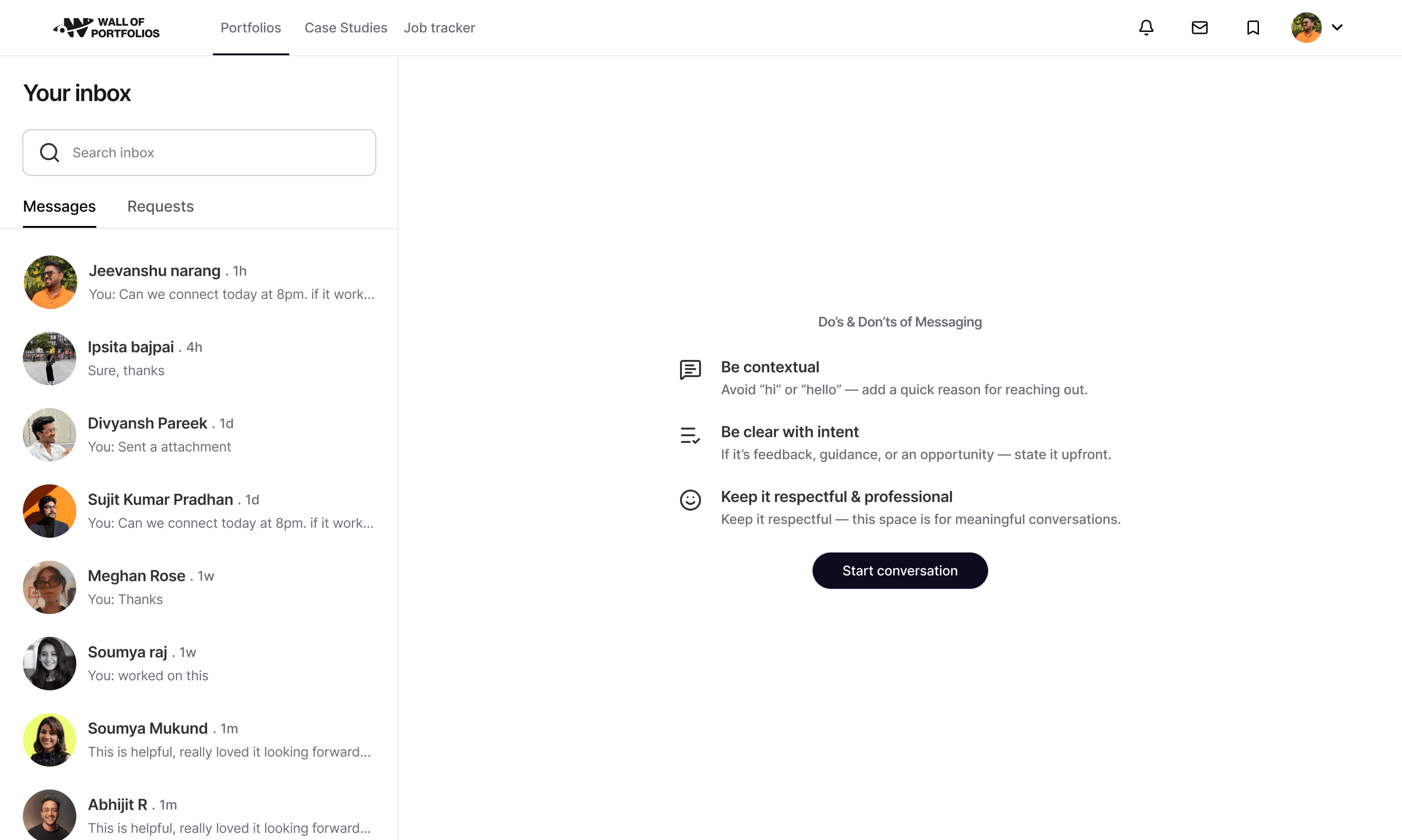Image resolution: width=1402 pixels, height=840 pixels.
Task: Click the smiley icon beside Keep it respectful
Action: [x=690, y=500]
